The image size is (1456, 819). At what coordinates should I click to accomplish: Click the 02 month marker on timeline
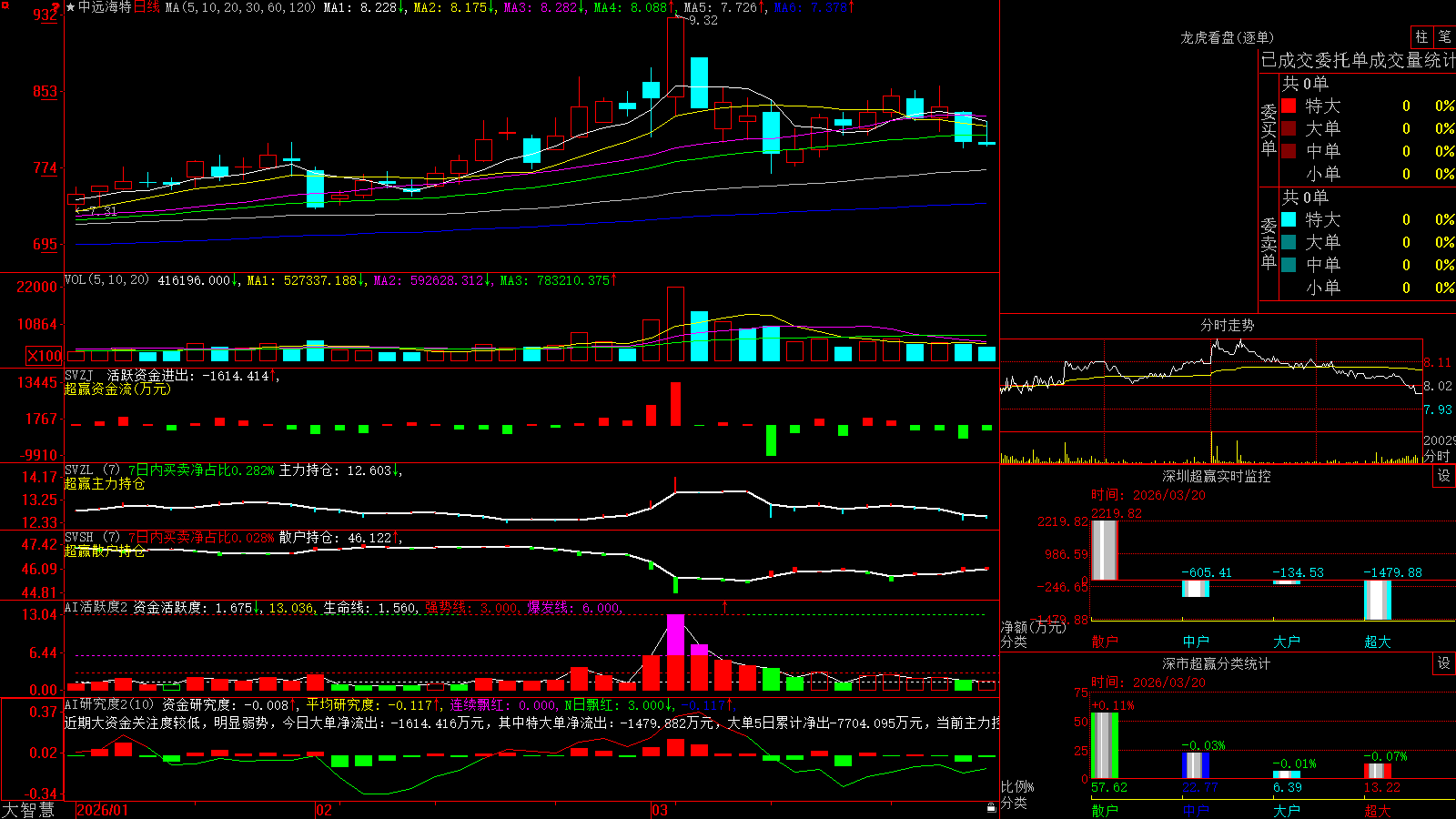pyautogui.click(x=323, y=810)
